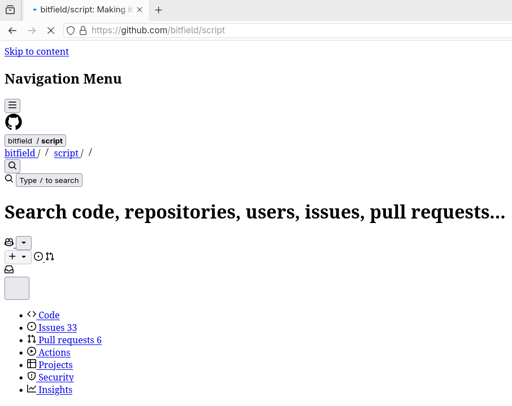
Task: Open the notifications inbox icon
Action: tap(9, 269)
